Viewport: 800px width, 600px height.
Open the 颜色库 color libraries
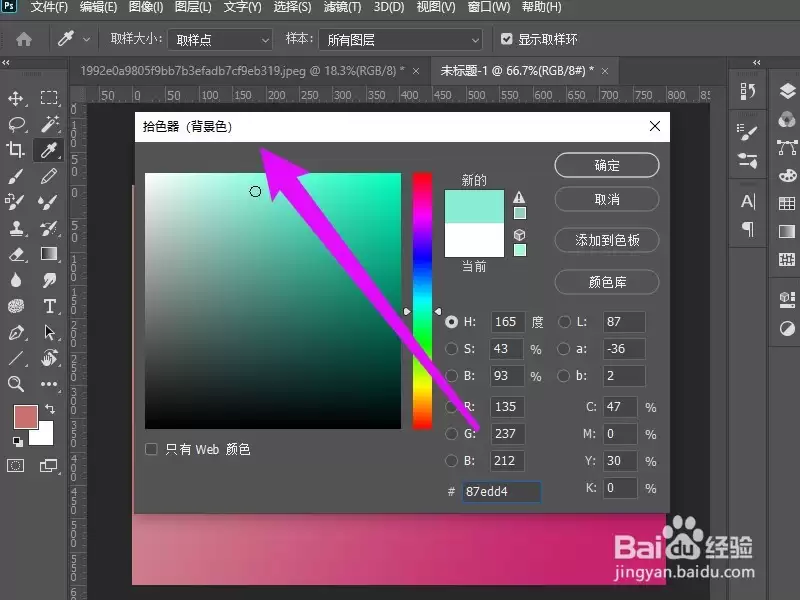(x=607, y=282)
